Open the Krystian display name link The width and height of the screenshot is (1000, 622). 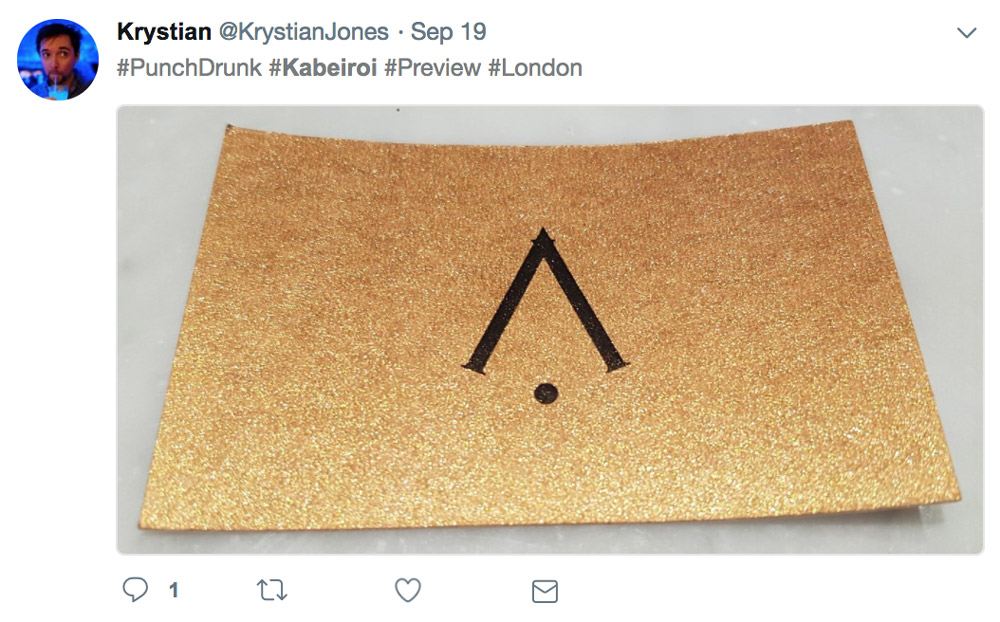pyautogui.click(x=164, y=31)
